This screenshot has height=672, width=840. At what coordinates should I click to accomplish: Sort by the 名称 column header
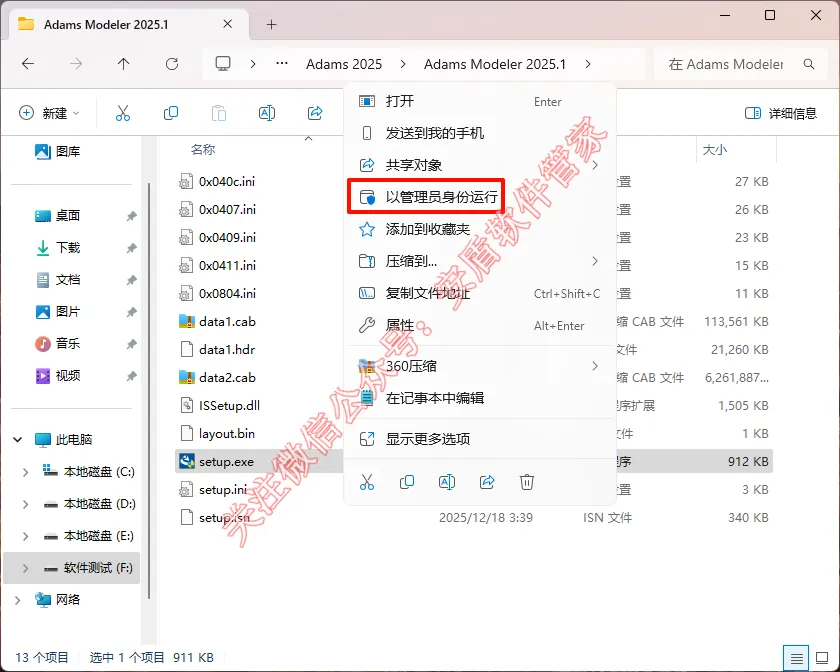203,150
